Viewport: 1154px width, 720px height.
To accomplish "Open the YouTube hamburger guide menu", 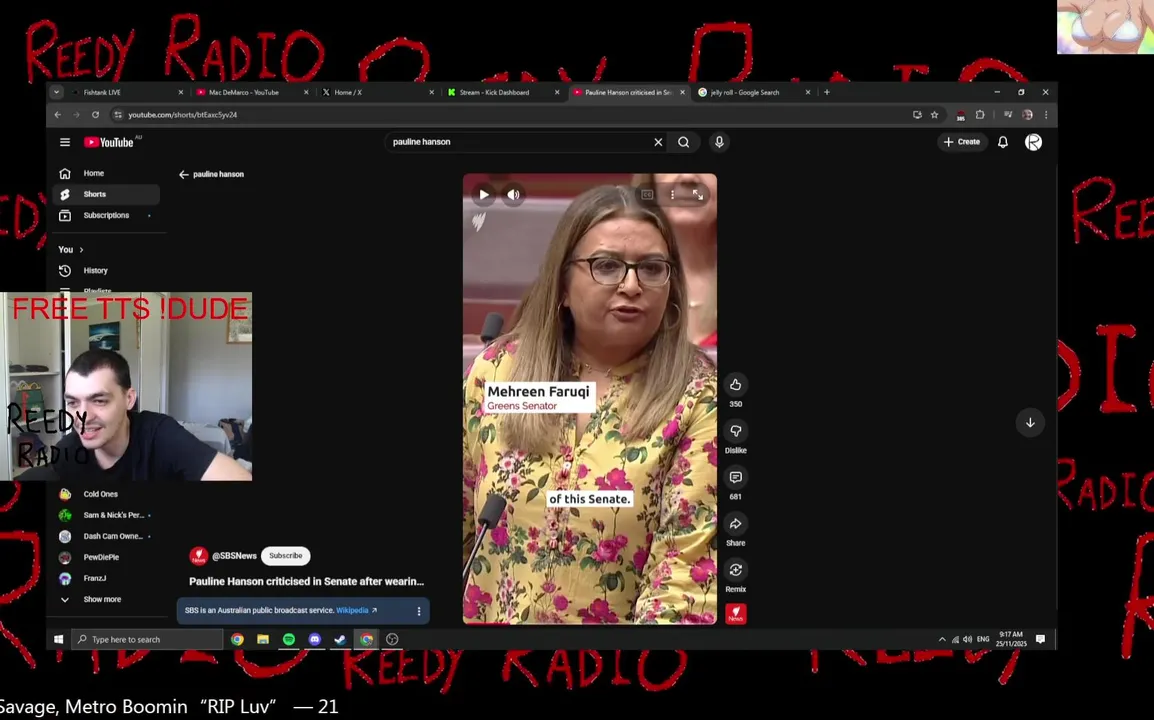I will [x=65, y=142].
